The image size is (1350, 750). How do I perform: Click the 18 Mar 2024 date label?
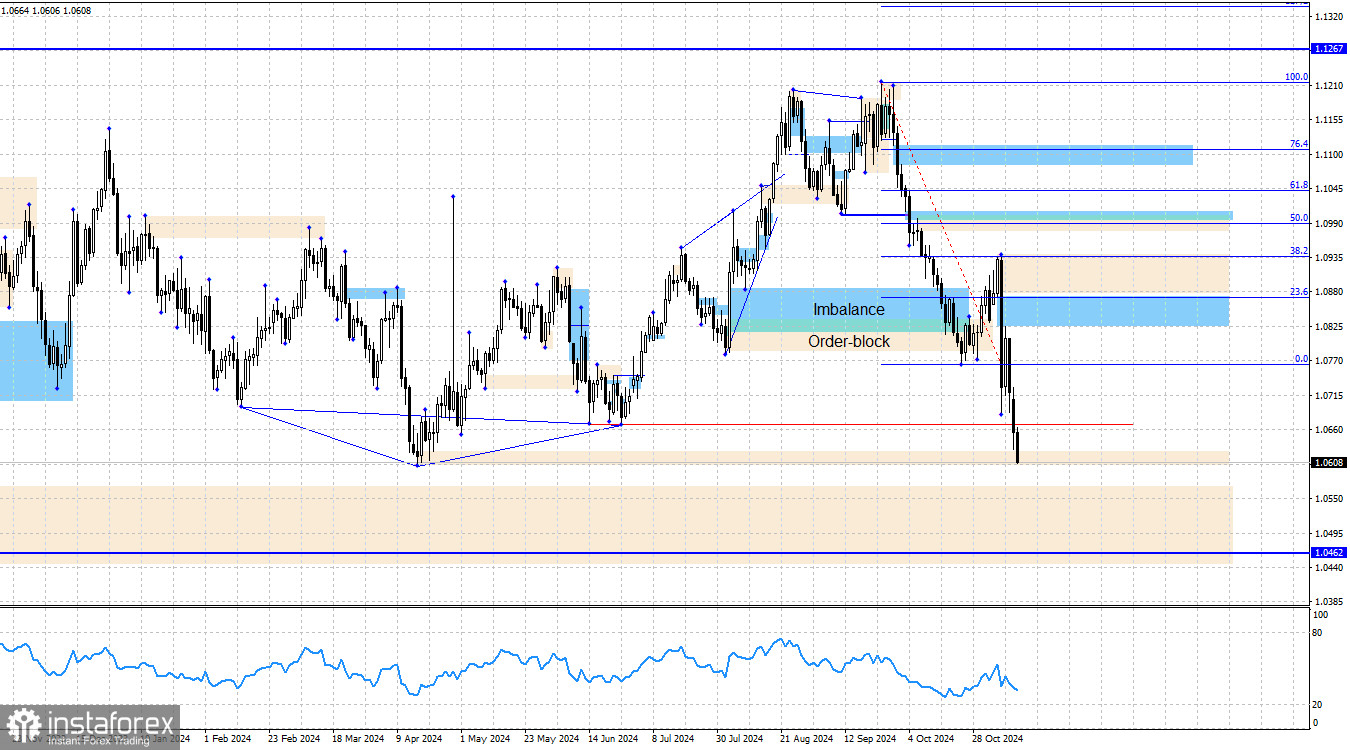coord(357,739)
